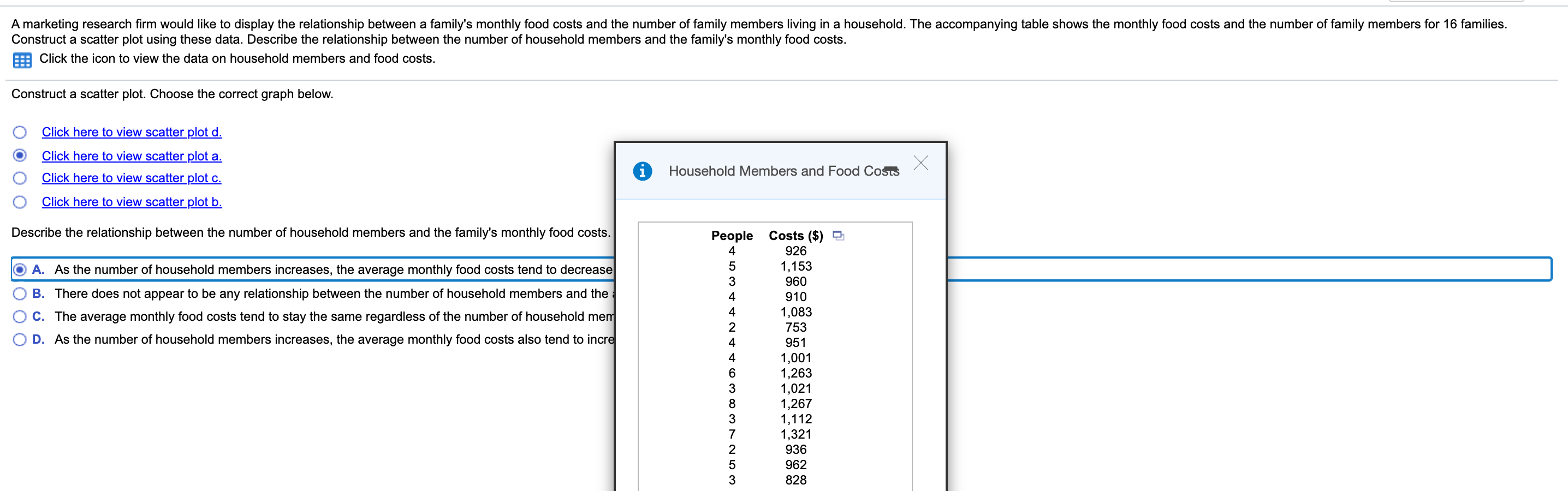The height and width of the screenshot is (491, 1568).
Task: Close the Household Members popup
Action: (920, 163)
